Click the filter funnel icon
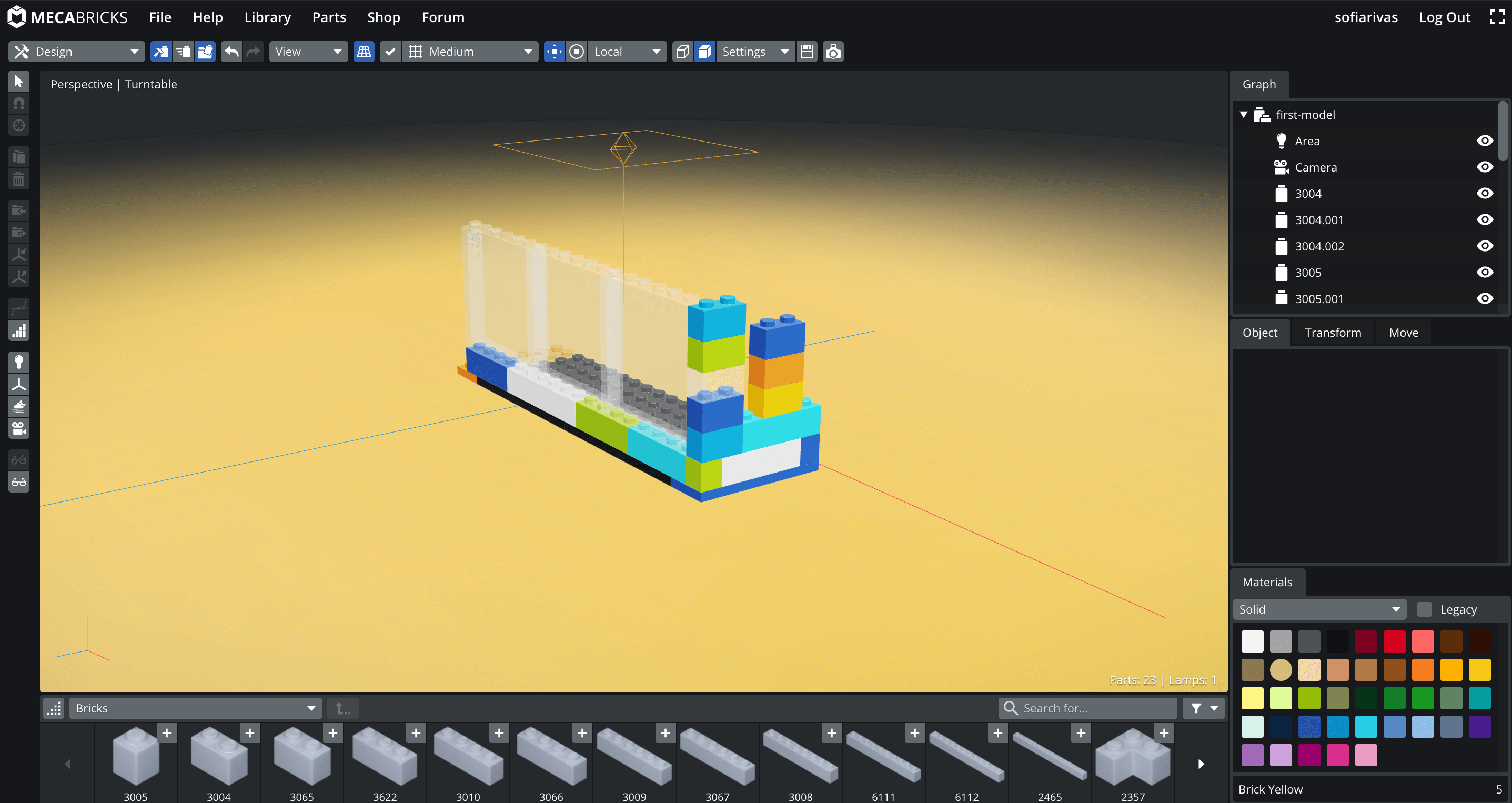 [x=1196, y=708]
